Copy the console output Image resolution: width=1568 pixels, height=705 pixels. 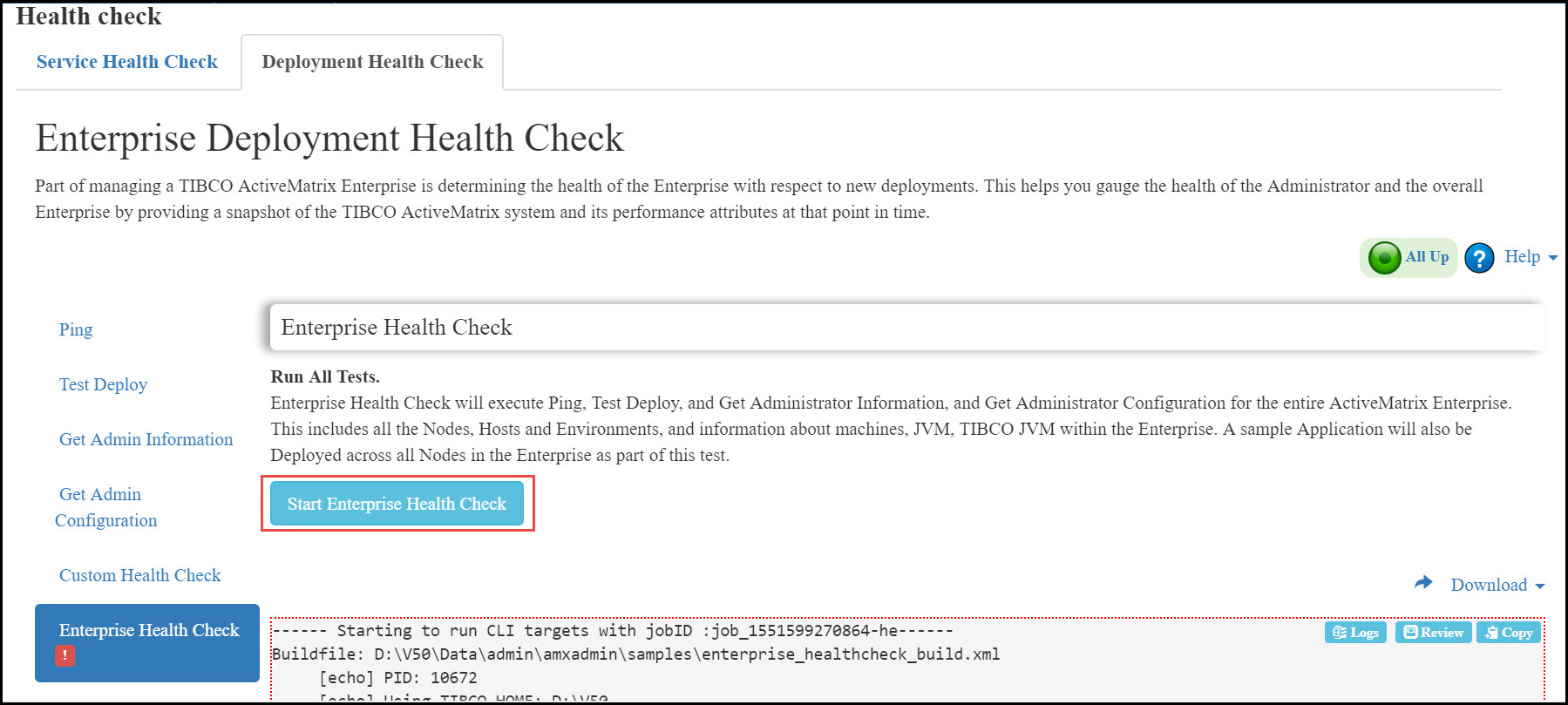click(1509, 633)
